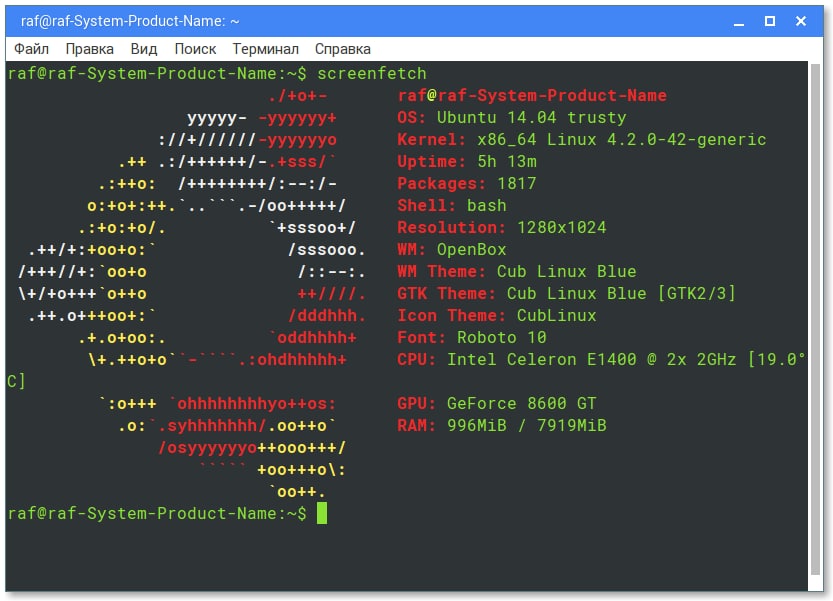The width and height of the screenshot is (833, 601).
Task: Click the 'screenfetch' command text
Action: (372, 73)
